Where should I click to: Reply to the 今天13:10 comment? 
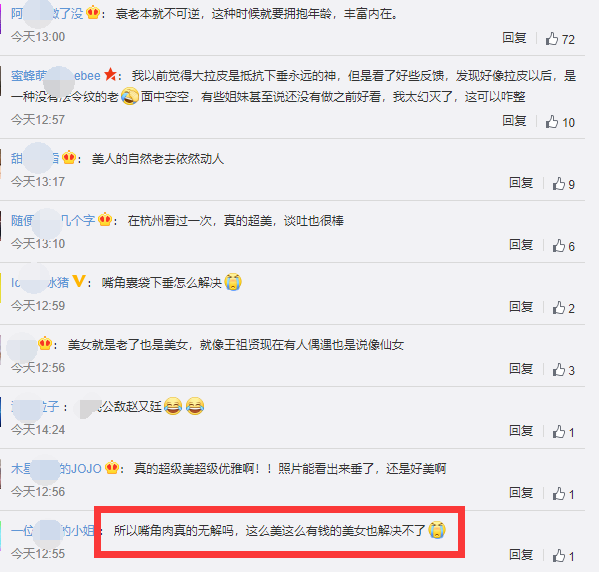pos(521,245)
